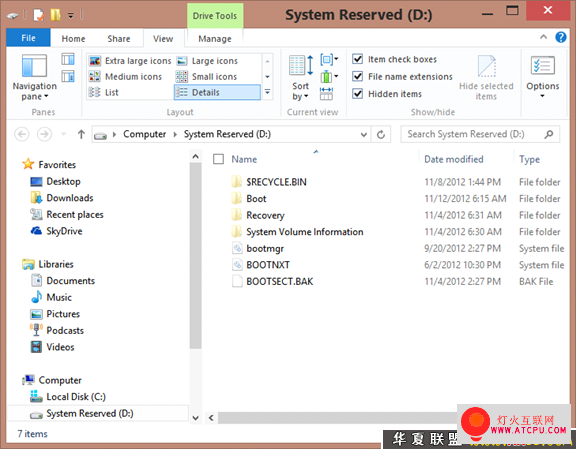
Task: Click System Reserved (D:) breadcrumb segment
Action: coord(227,134)
